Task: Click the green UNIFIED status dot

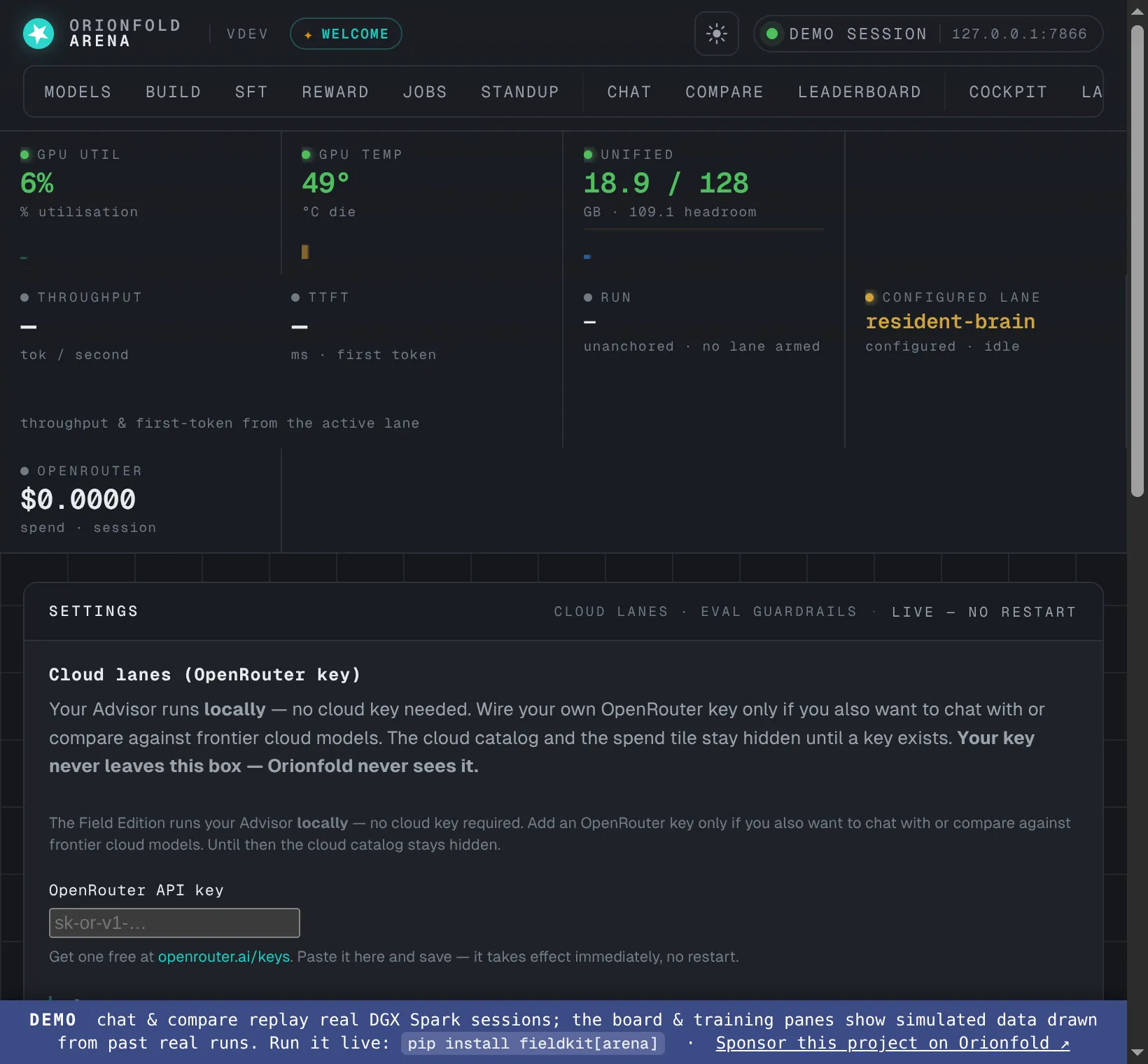Action: point(588,155)
